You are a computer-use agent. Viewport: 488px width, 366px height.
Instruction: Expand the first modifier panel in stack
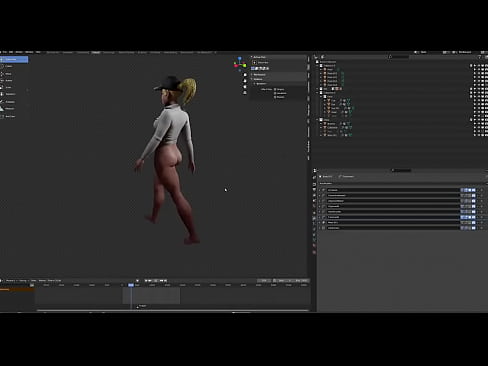320,190
